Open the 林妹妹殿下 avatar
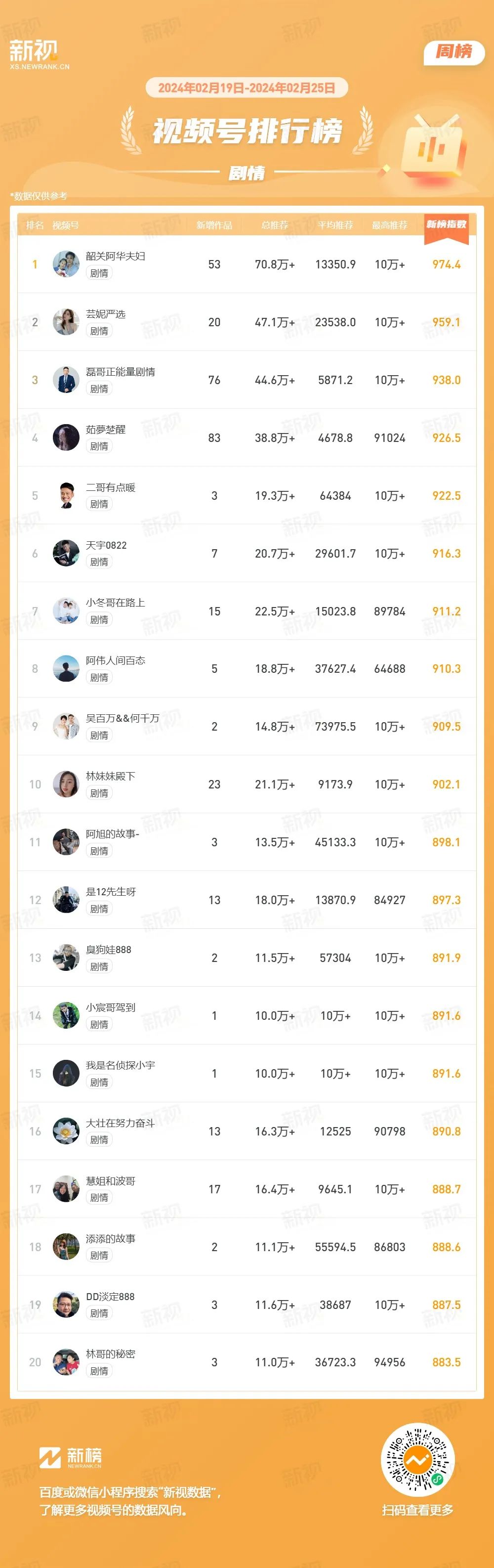 click(x=66, y=784)
